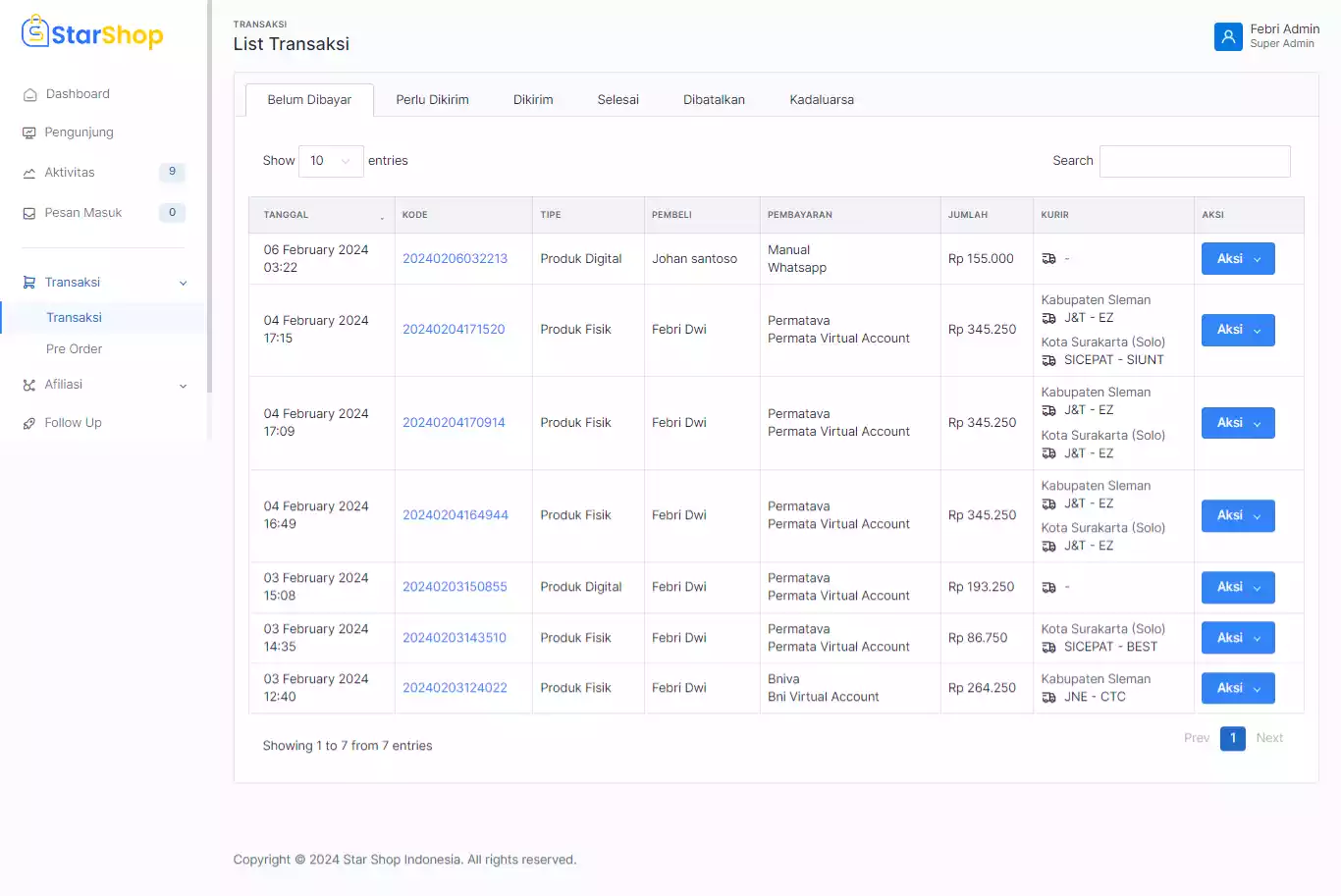
Task: Click the Aktivitas chart icon
Action: pyautogui.click(x=29, y=173)
